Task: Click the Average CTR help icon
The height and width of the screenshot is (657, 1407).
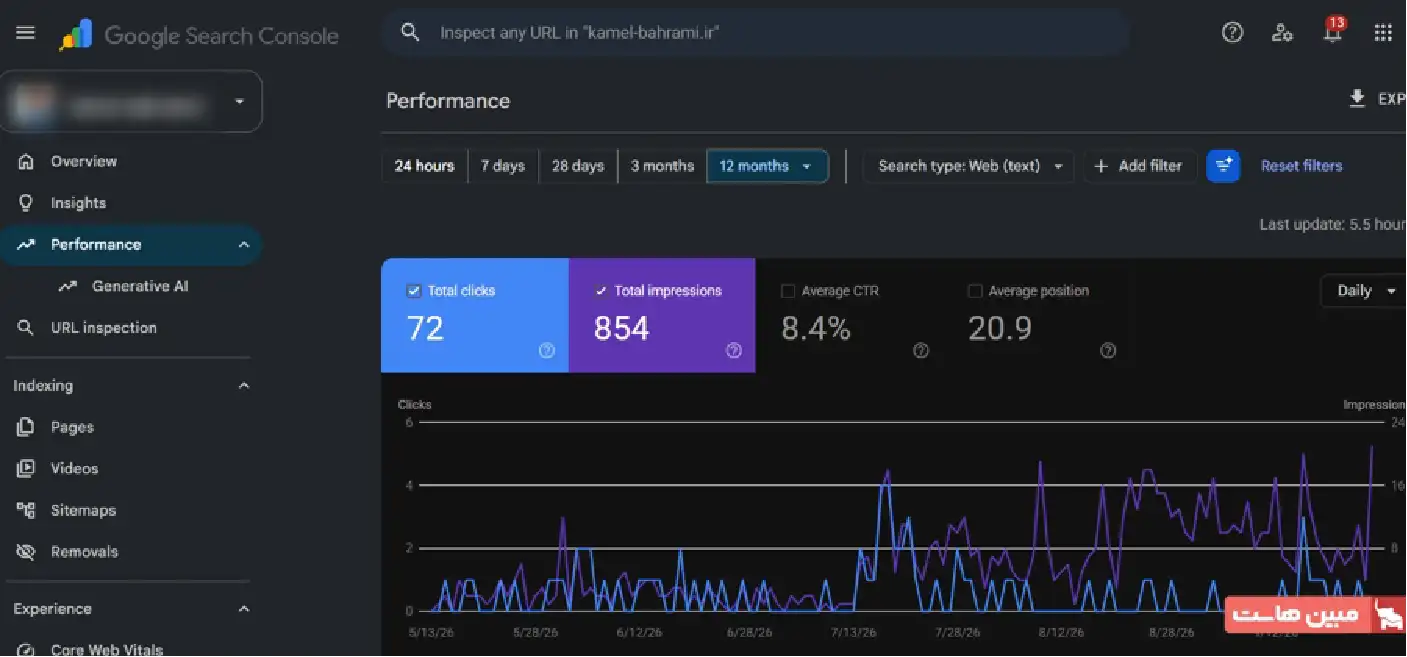Action: pos(921,350)
